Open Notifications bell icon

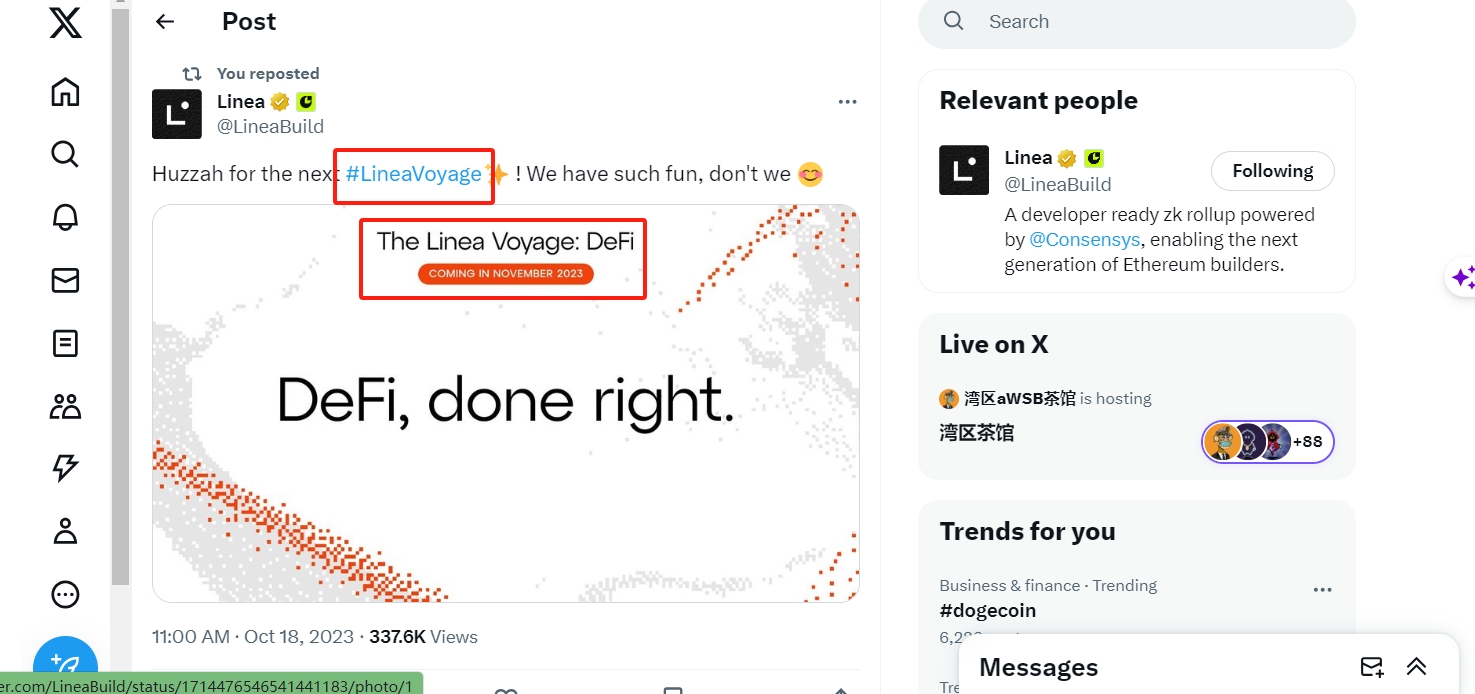65,218
